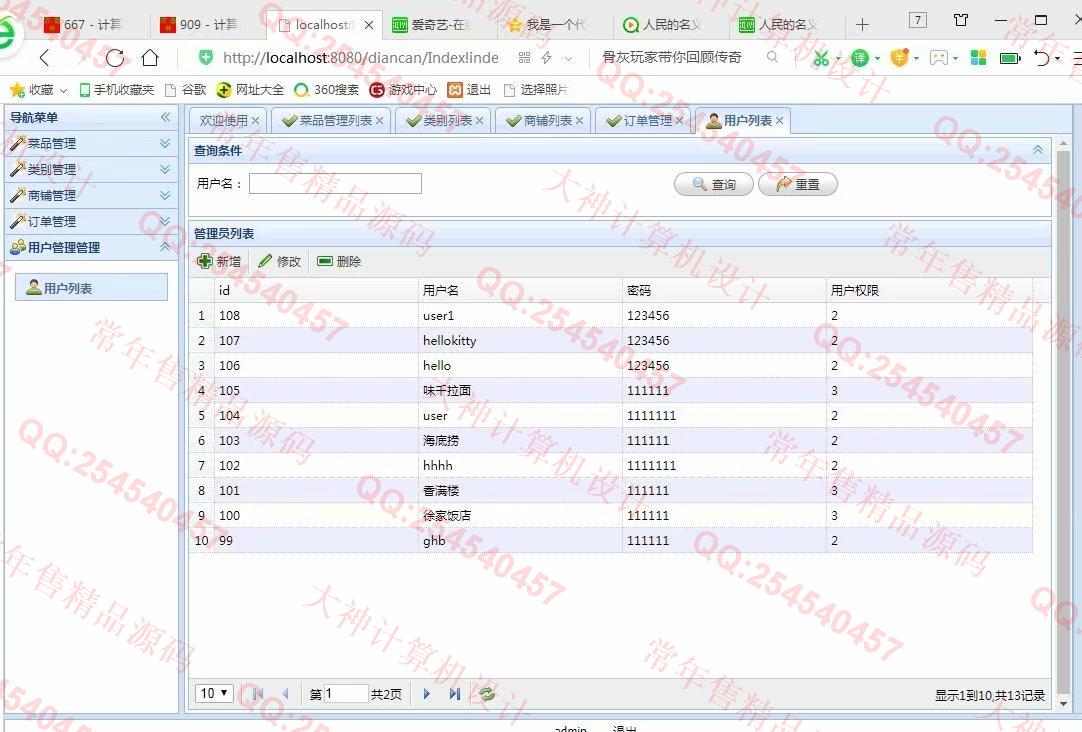Sort by the 用户权限 column header
This screenshot has width=1082, height=732.
click(x=929, y=290)
